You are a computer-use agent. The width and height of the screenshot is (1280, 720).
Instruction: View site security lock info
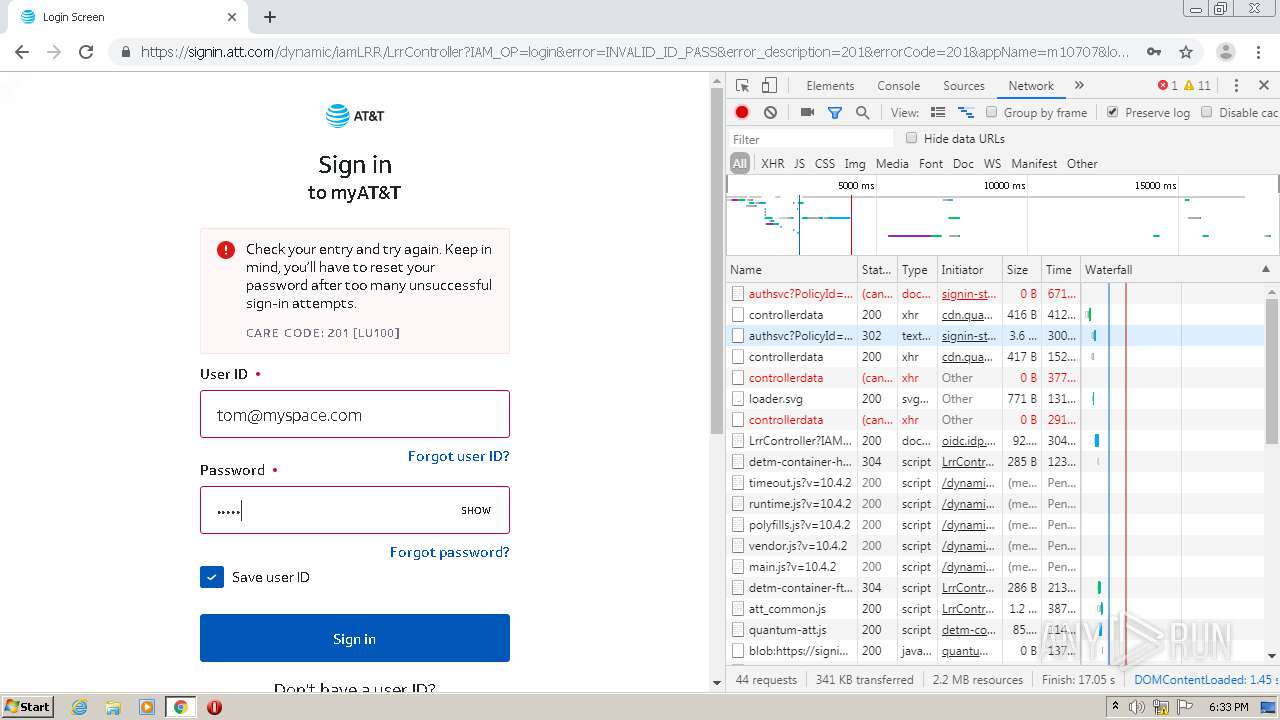click(126, 52)
